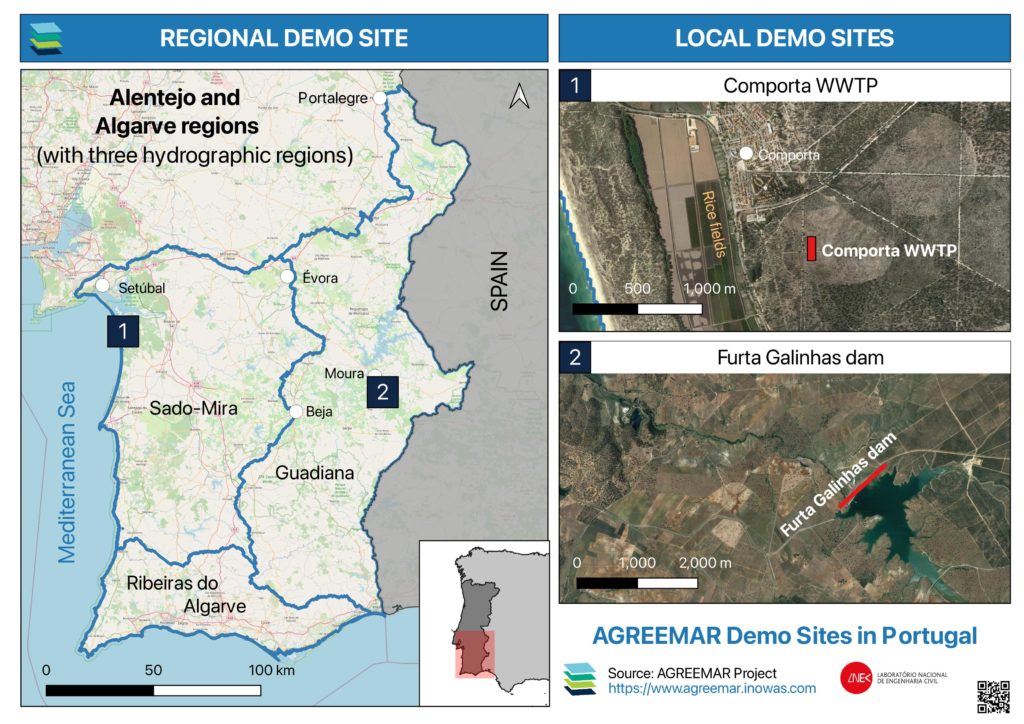
Task: Click the 'Comporta WWTP' panel title
Action: point(801,86)
